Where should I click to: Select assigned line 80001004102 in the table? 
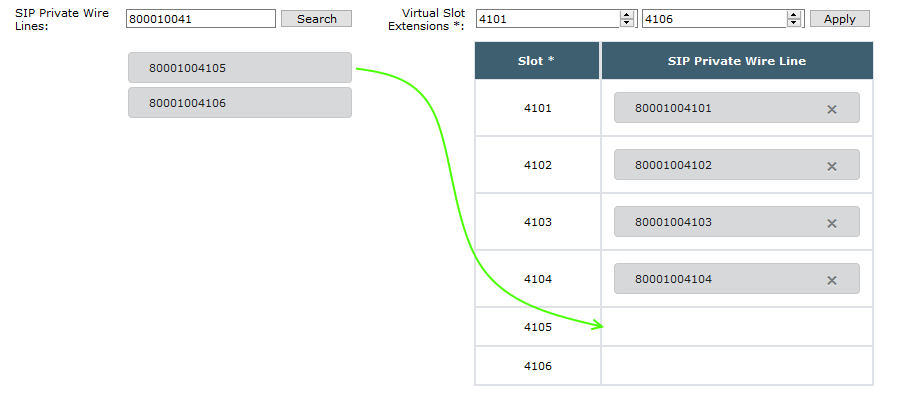pyautogui.click(x=736, y=164)
